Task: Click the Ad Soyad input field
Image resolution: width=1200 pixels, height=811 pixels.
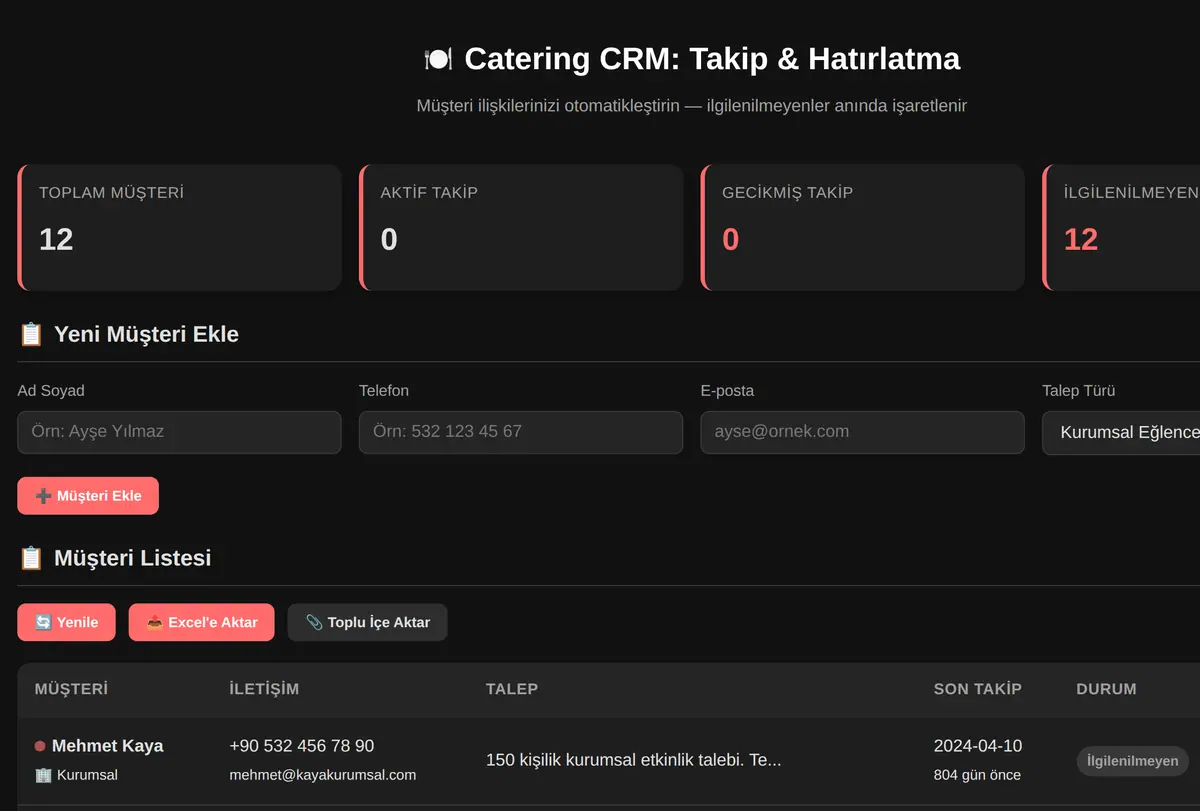Action: [179, 432]
